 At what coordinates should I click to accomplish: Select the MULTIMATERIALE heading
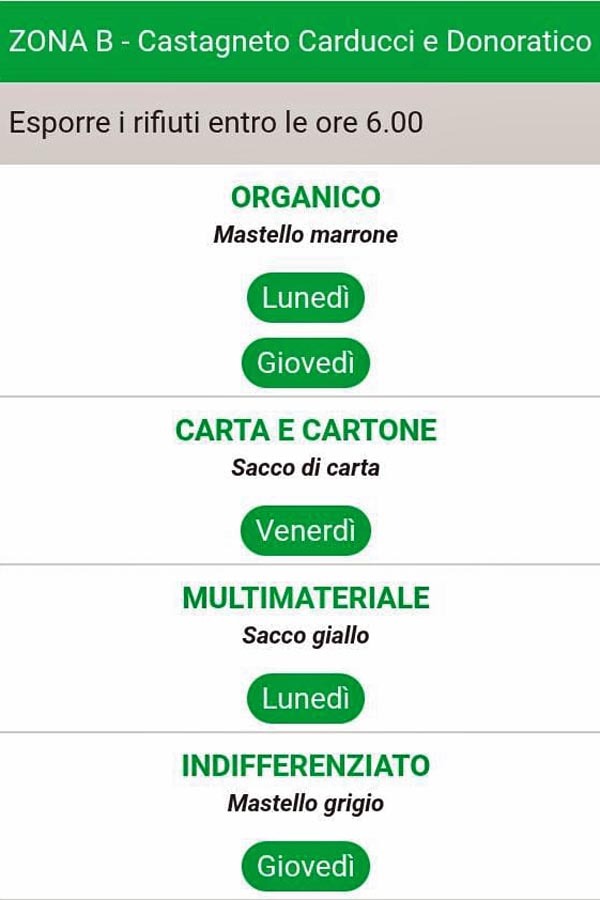(305, 598)
